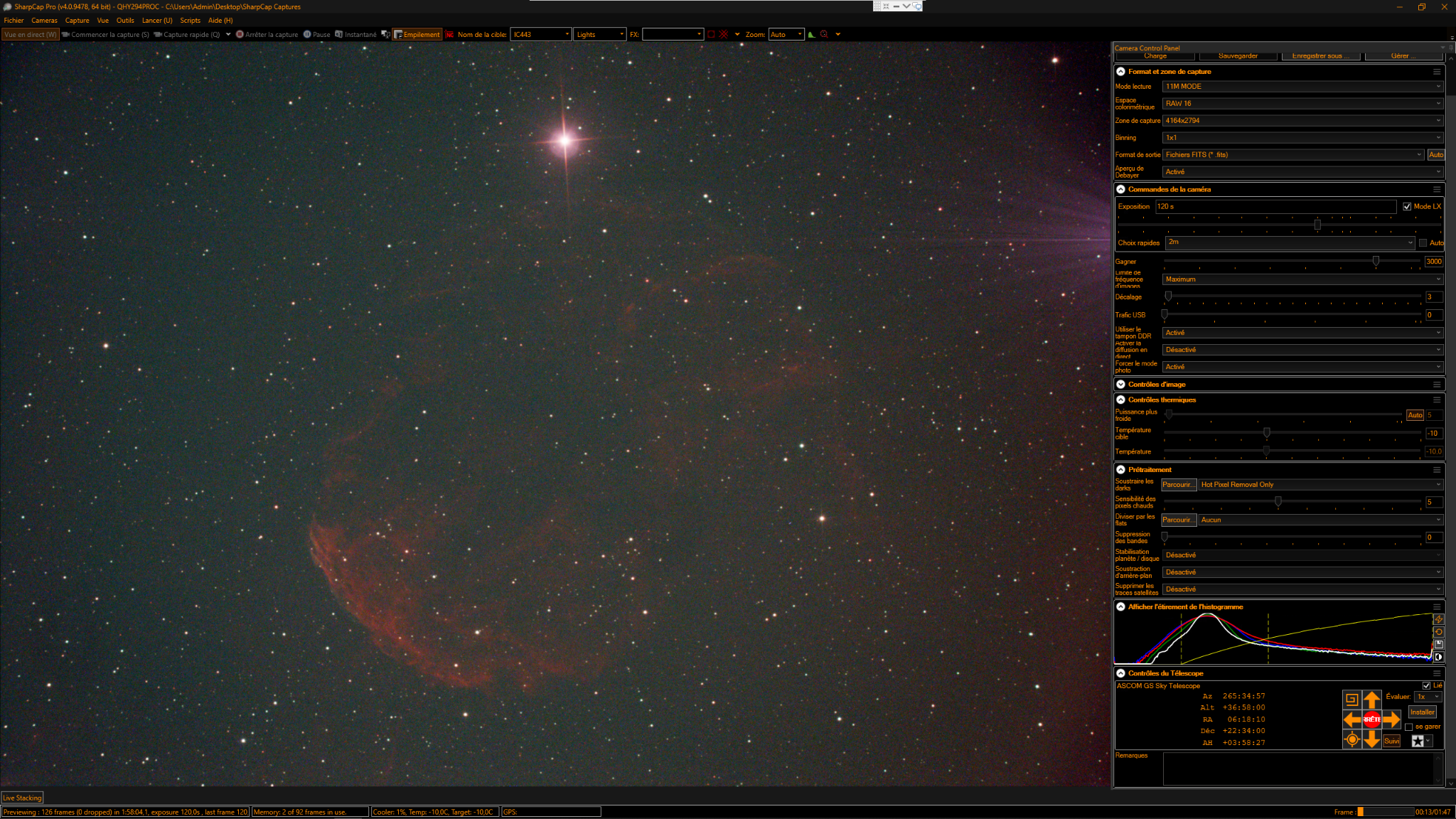Click the Gagner gain slider handle
This screenshot has width=1456, height=819.
point(1376,262)
